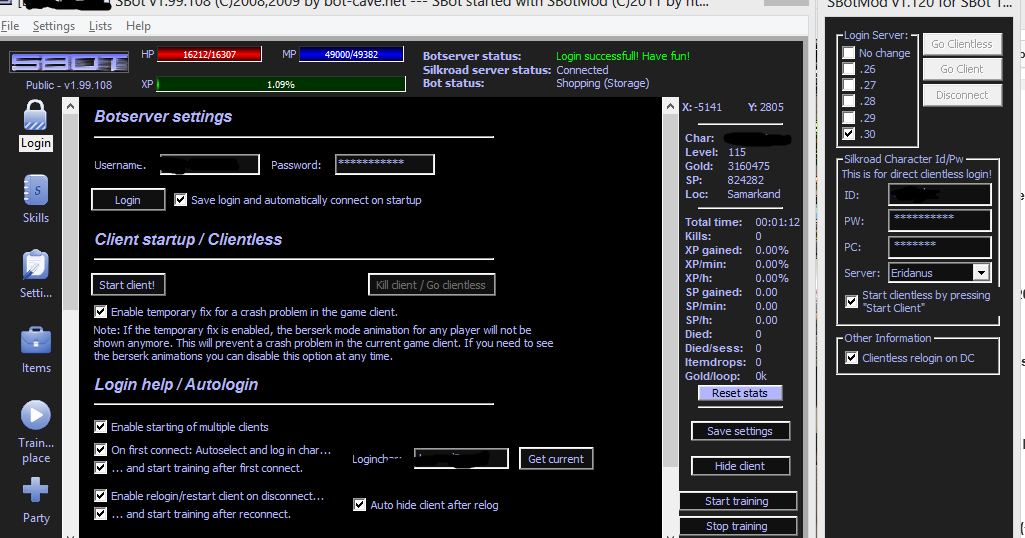Open the Login section padlock icon

pos(35,116)
